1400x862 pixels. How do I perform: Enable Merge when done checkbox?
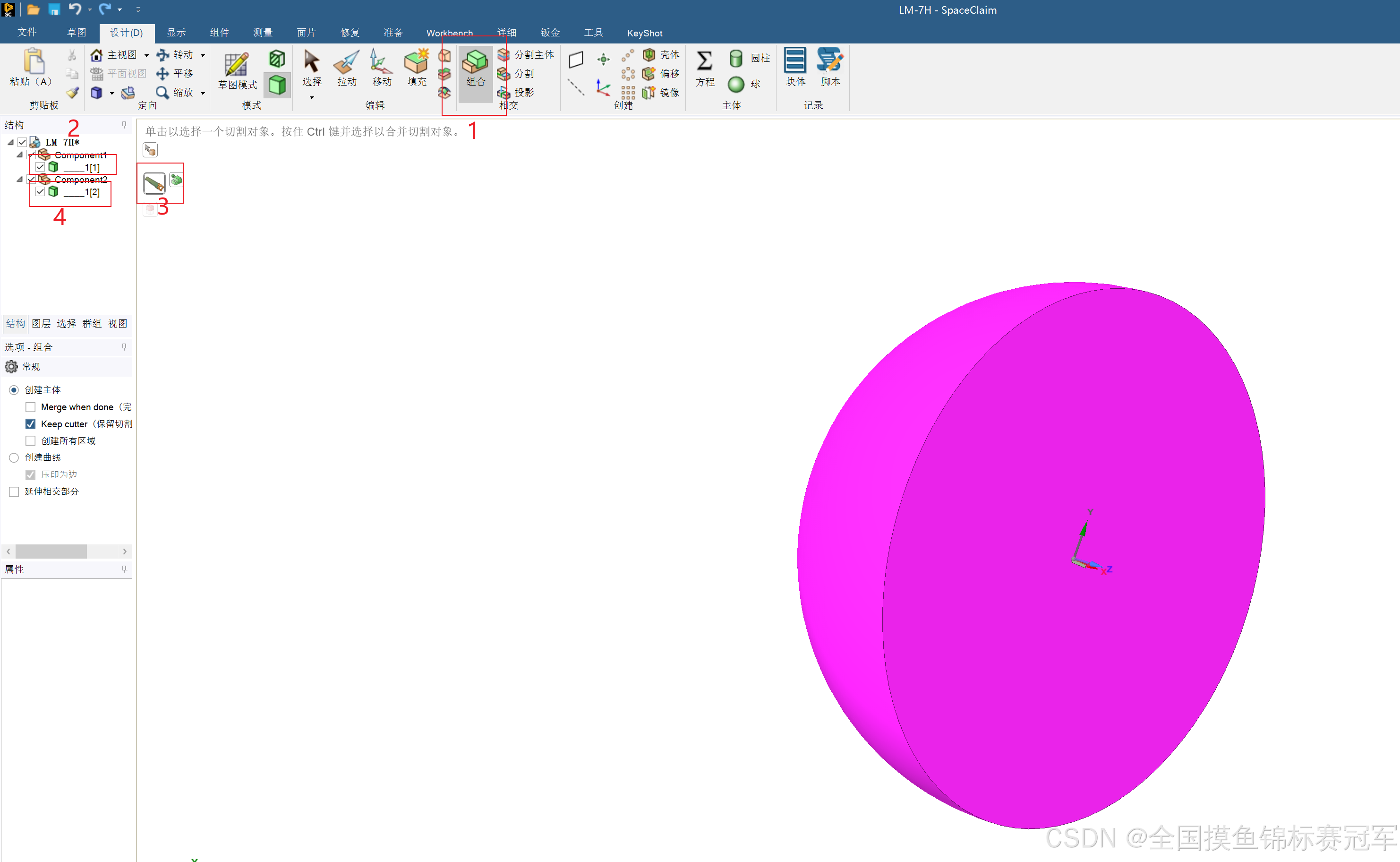pyautogui.click(x=31, y=407)
